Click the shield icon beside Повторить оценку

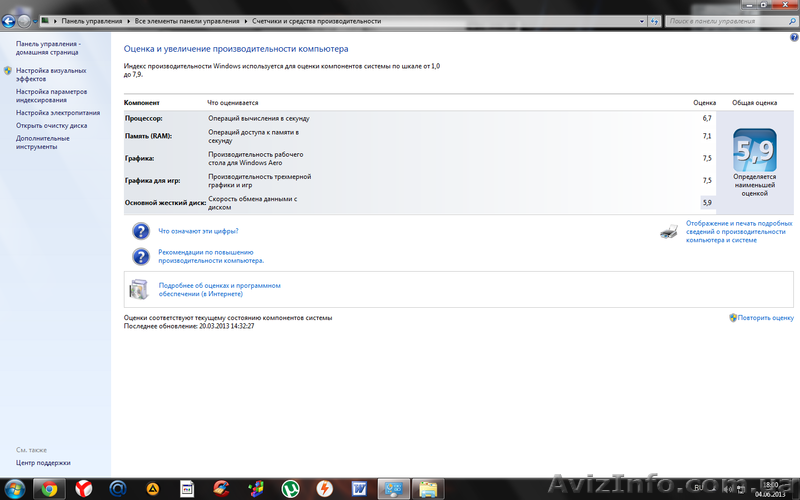click(x=734, y=318)
